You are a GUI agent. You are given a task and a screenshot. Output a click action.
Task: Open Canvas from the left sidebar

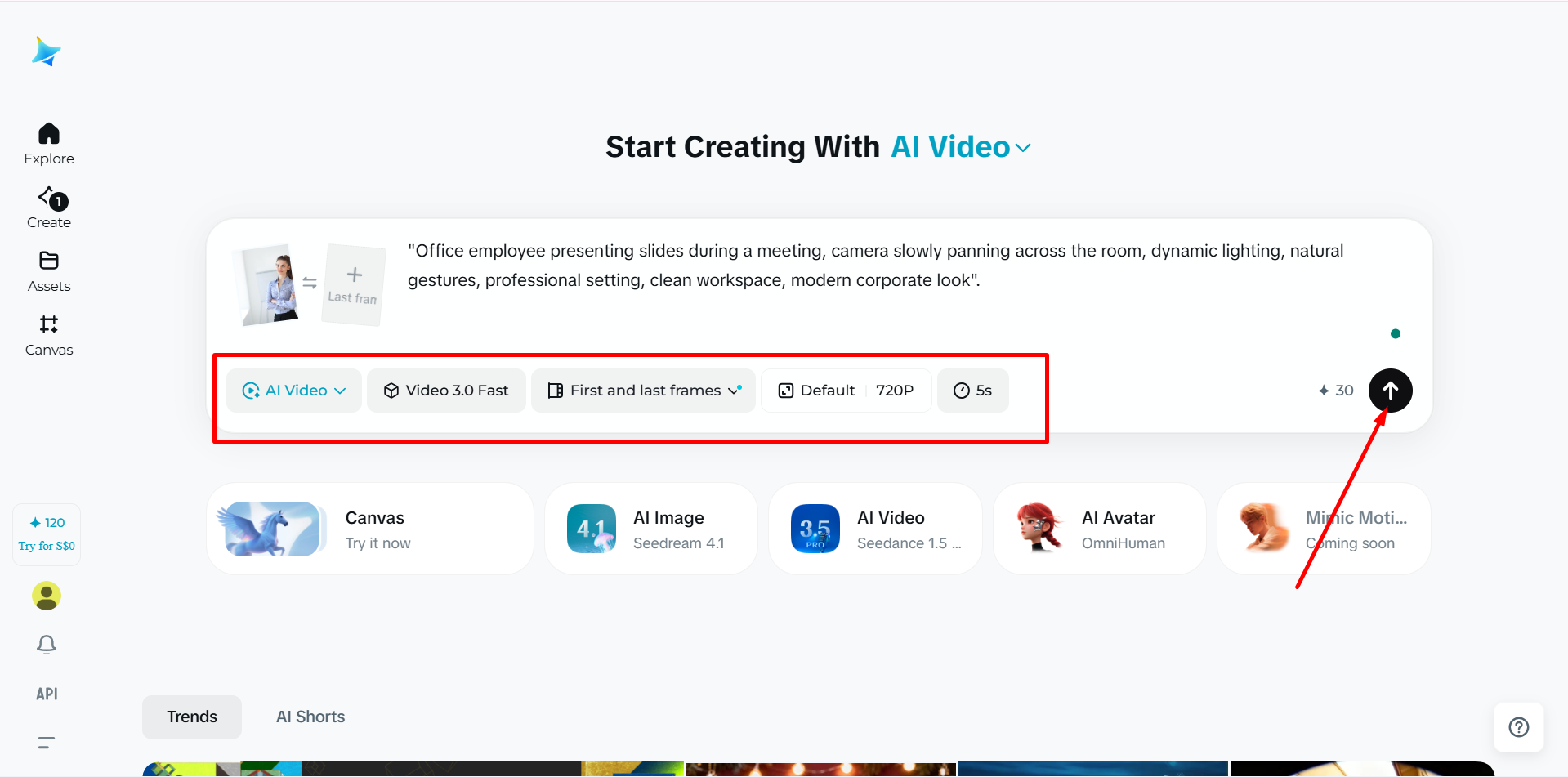[48, 335]
